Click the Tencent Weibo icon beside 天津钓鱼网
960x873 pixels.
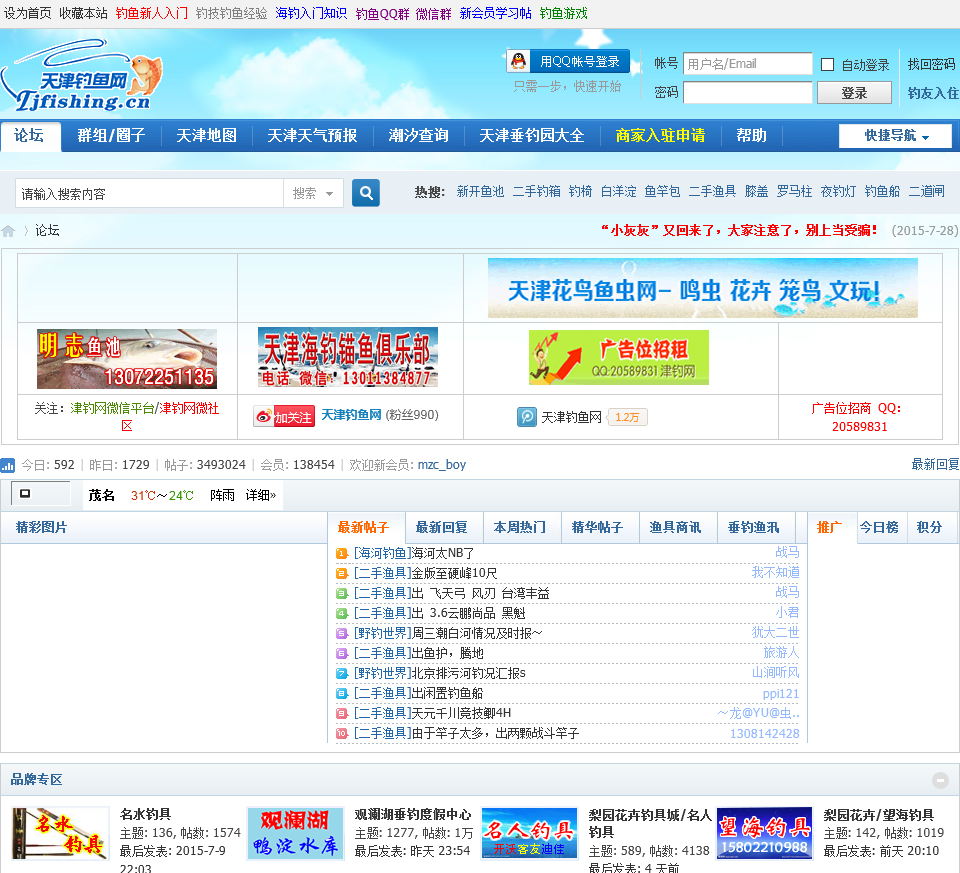tap(527, 417)
